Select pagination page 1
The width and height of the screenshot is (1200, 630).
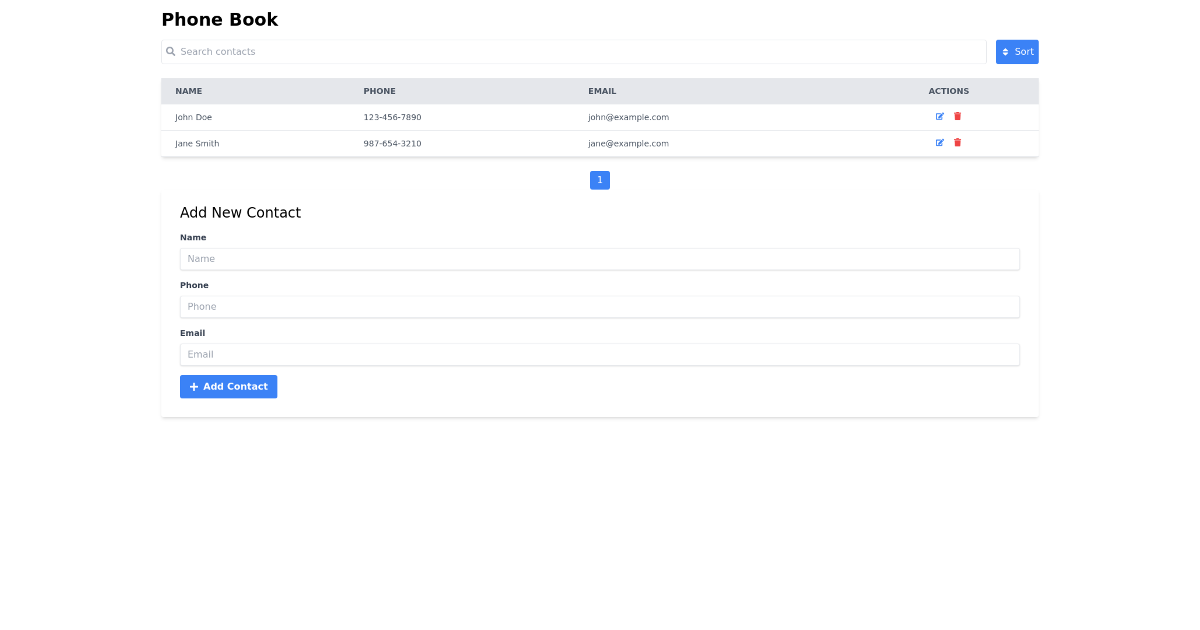coord(599,180)
